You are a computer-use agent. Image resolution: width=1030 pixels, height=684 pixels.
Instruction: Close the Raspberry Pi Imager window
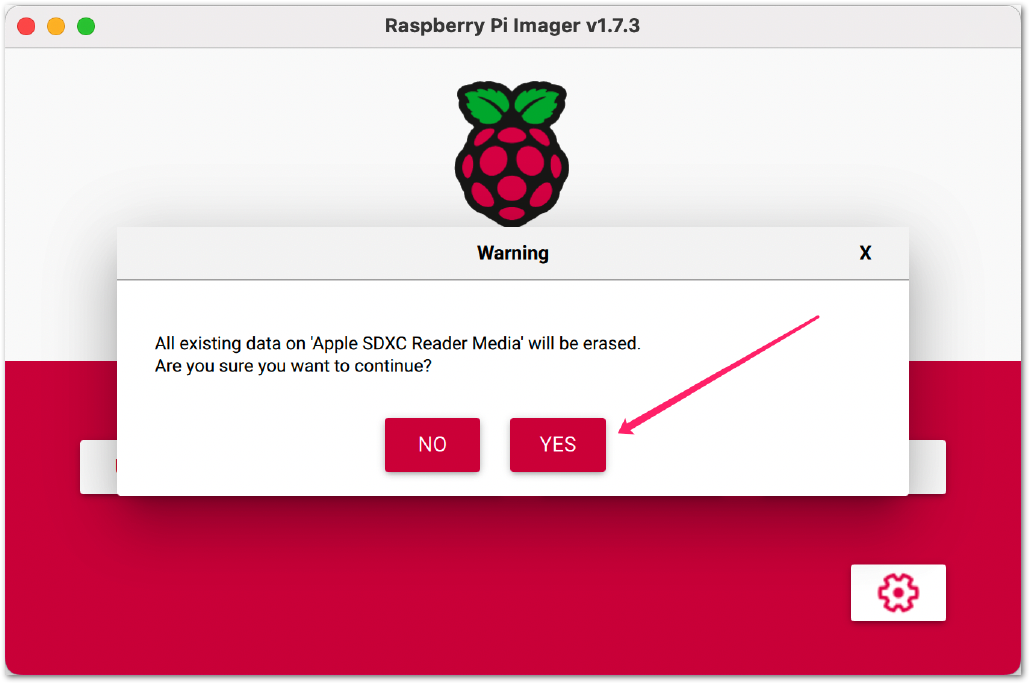[26, 26]
